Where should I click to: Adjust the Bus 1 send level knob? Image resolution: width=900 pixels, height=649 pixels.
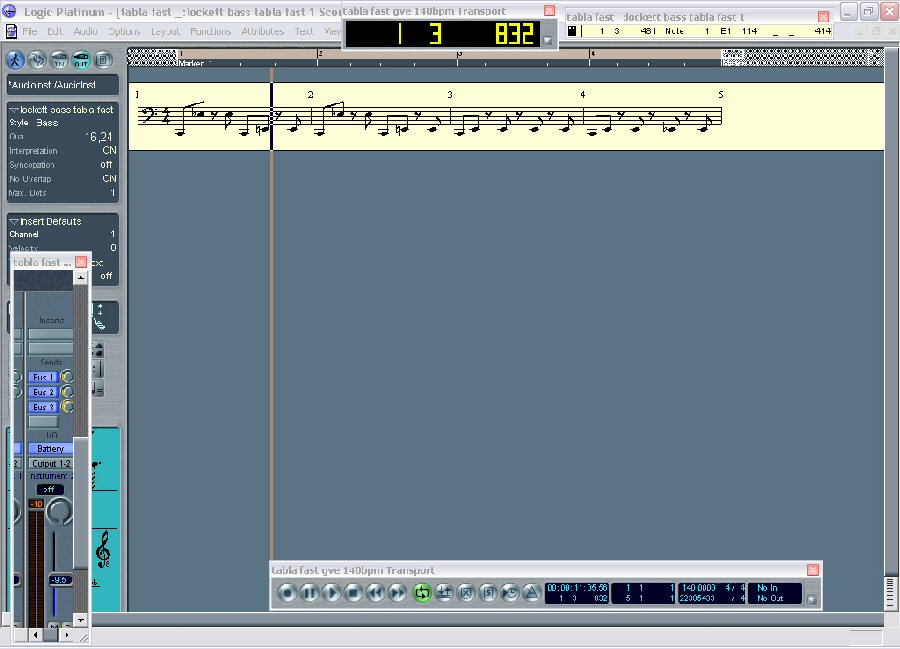(x=67, y=377)
